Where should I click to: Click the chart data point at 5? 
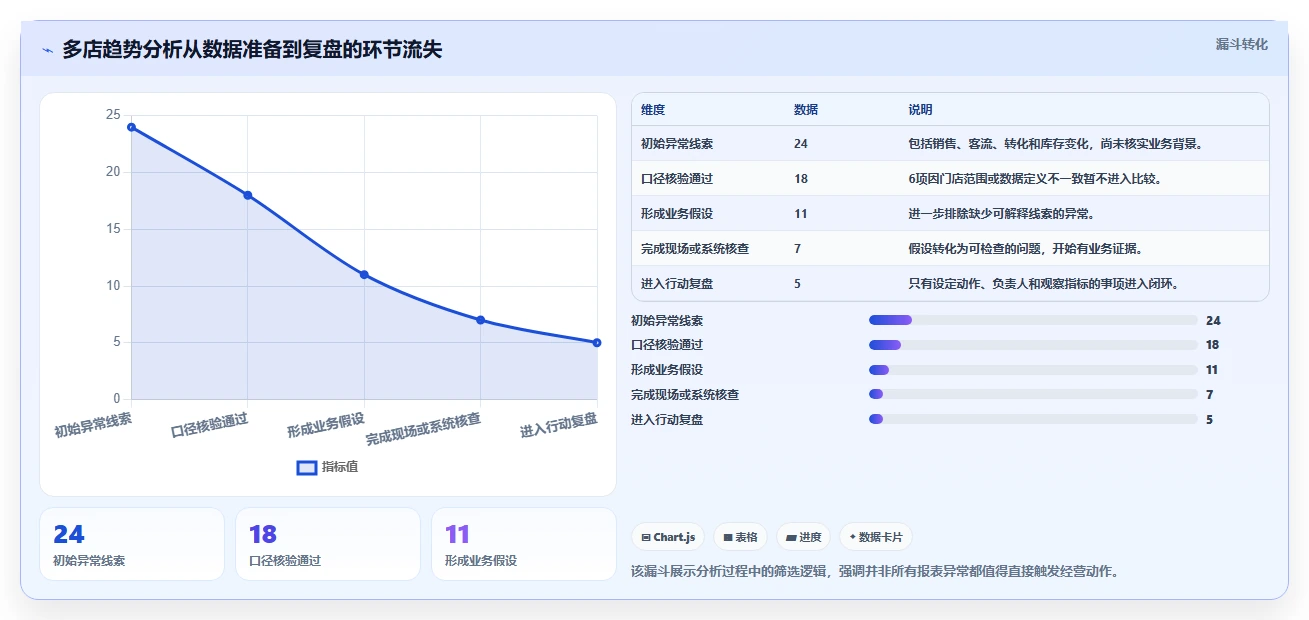pyautogui.click(x=597, y=342)
